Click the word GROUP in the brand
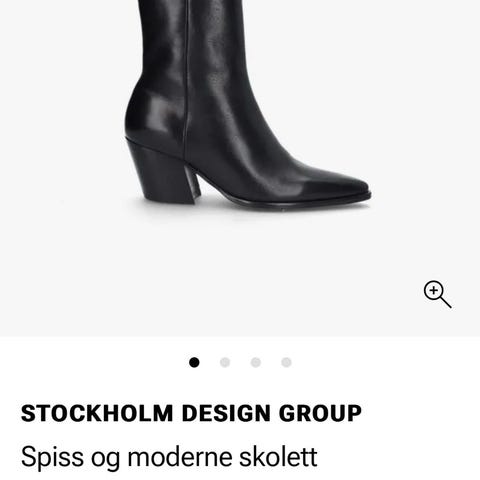Screen dimensions: 480x480 coord(320,413)
